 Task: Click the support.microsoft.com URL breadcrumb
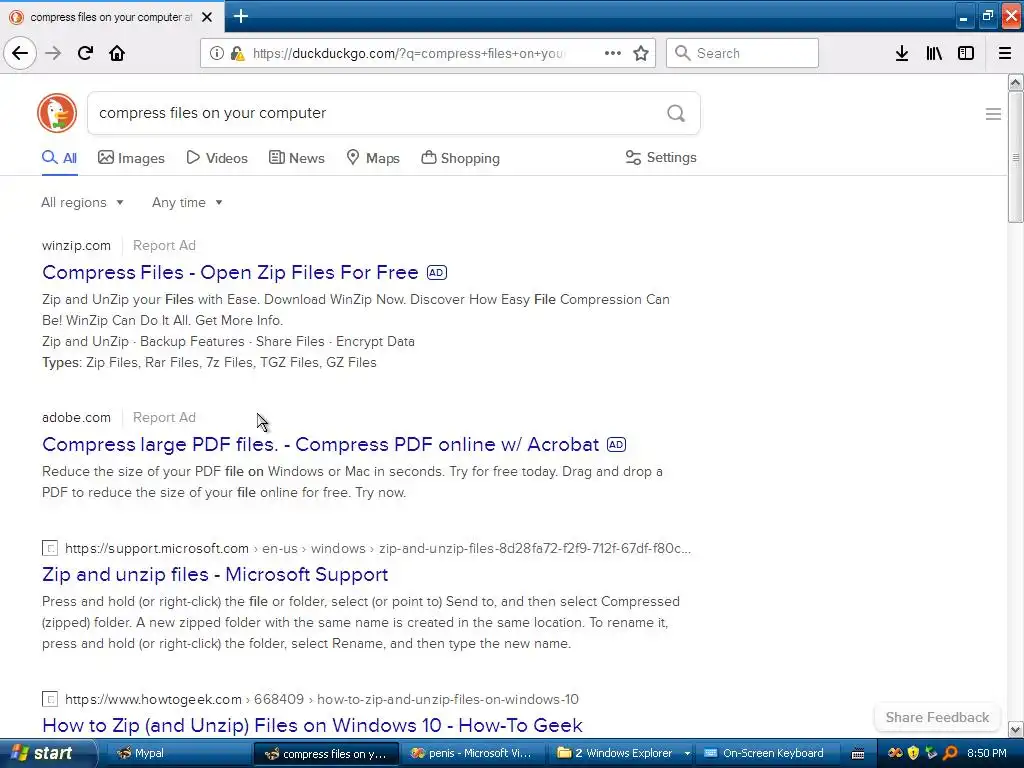click(x=377, y=548)
